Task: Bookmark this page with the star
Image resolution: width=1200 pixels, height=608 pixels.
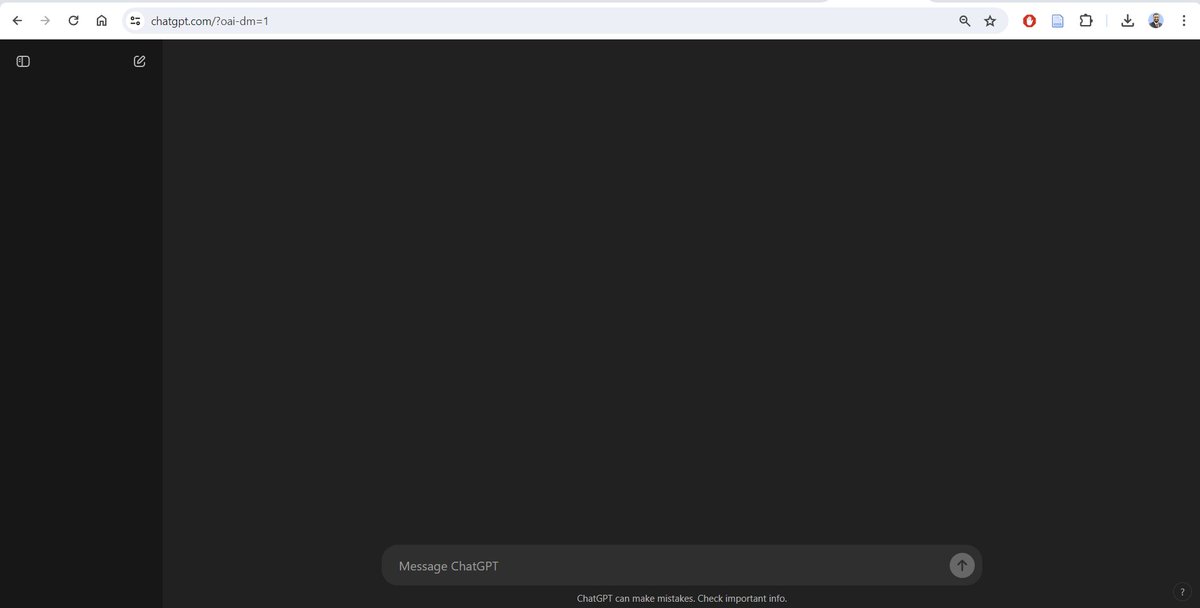Action: tap(990, 20)
